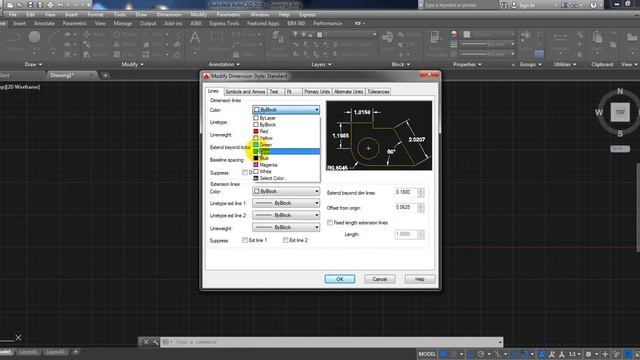Click the TOP face of the ViewCube
The width and height of the screenshot is (640, 360).
[x=620, y=112]
